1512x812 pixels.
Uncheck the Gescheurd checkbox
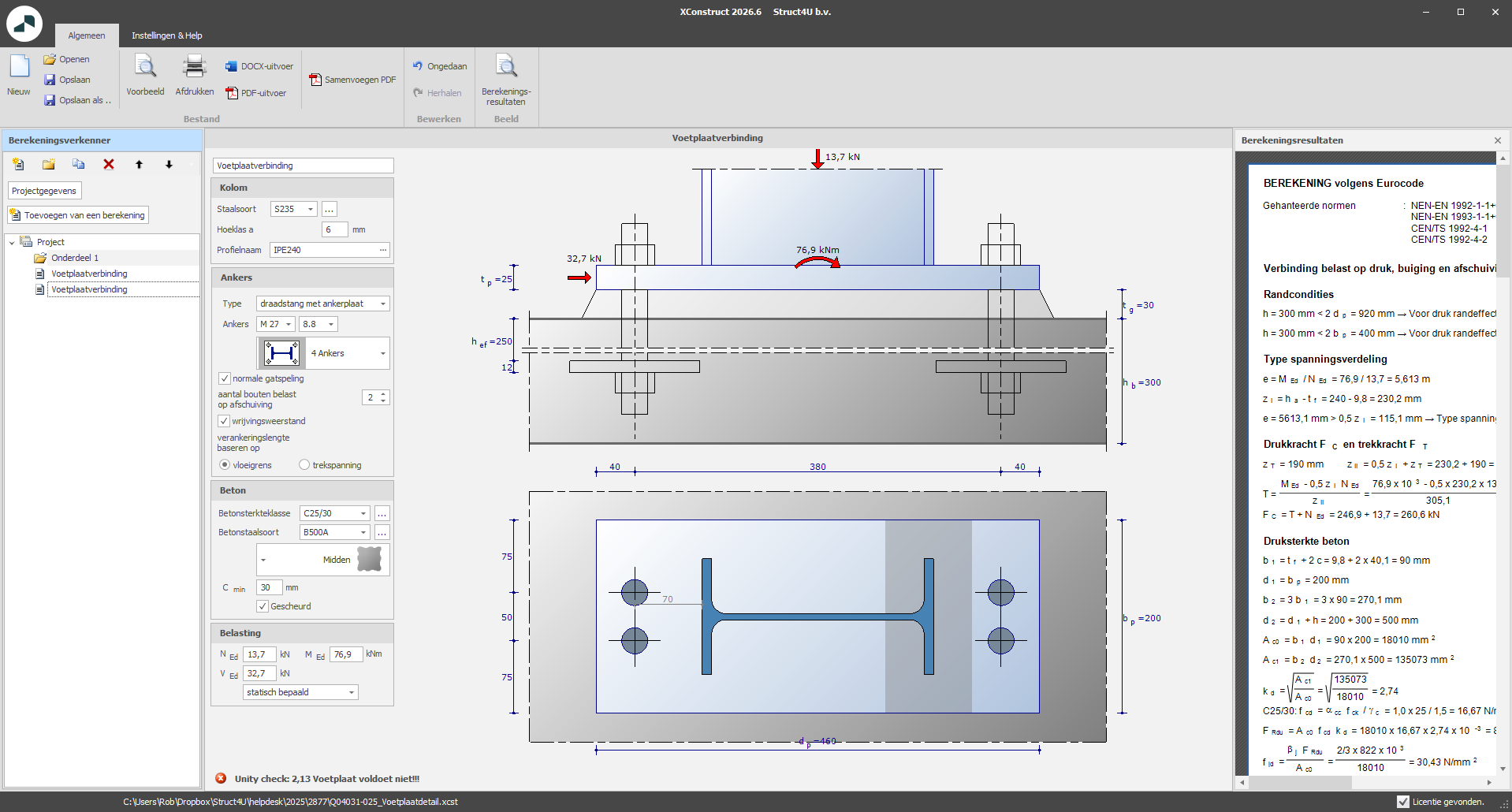263,606
